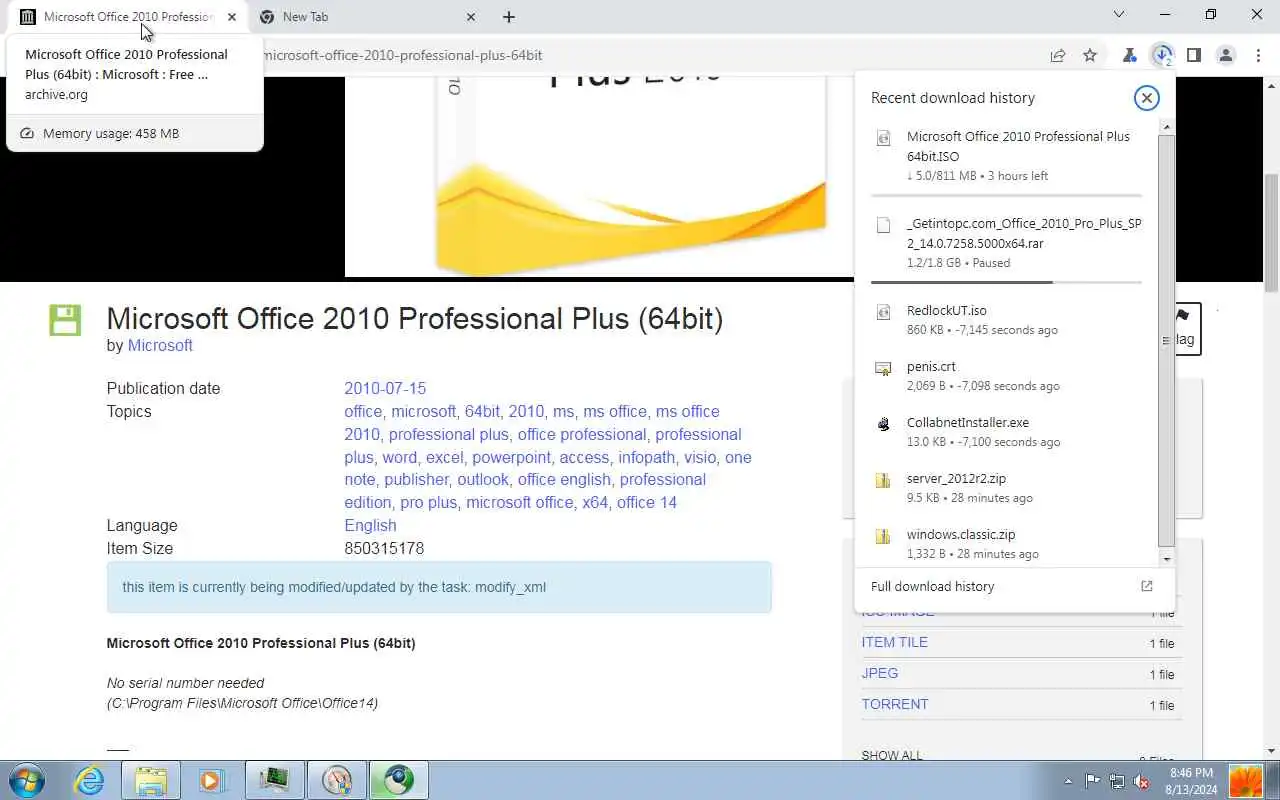Image resolution: width=1280 pixels, height=800 pixels.
Task: Click the paused rar download progress bar
Action: [1006, 282]
